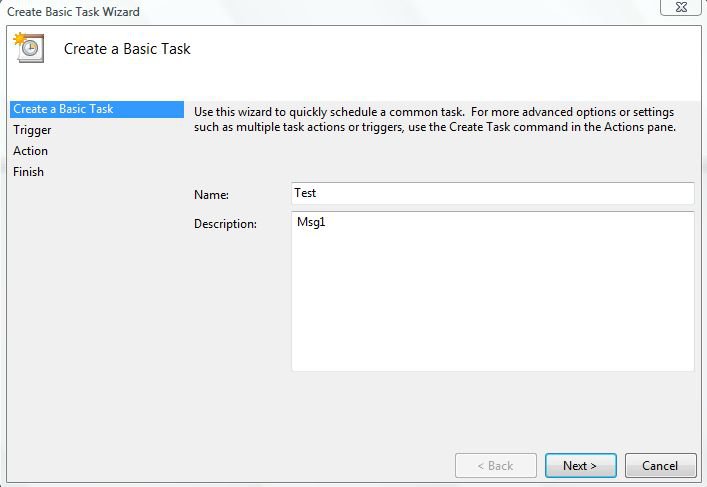Click the Description: label
This screenshot has width=707, height=487.
coord(225,224)
